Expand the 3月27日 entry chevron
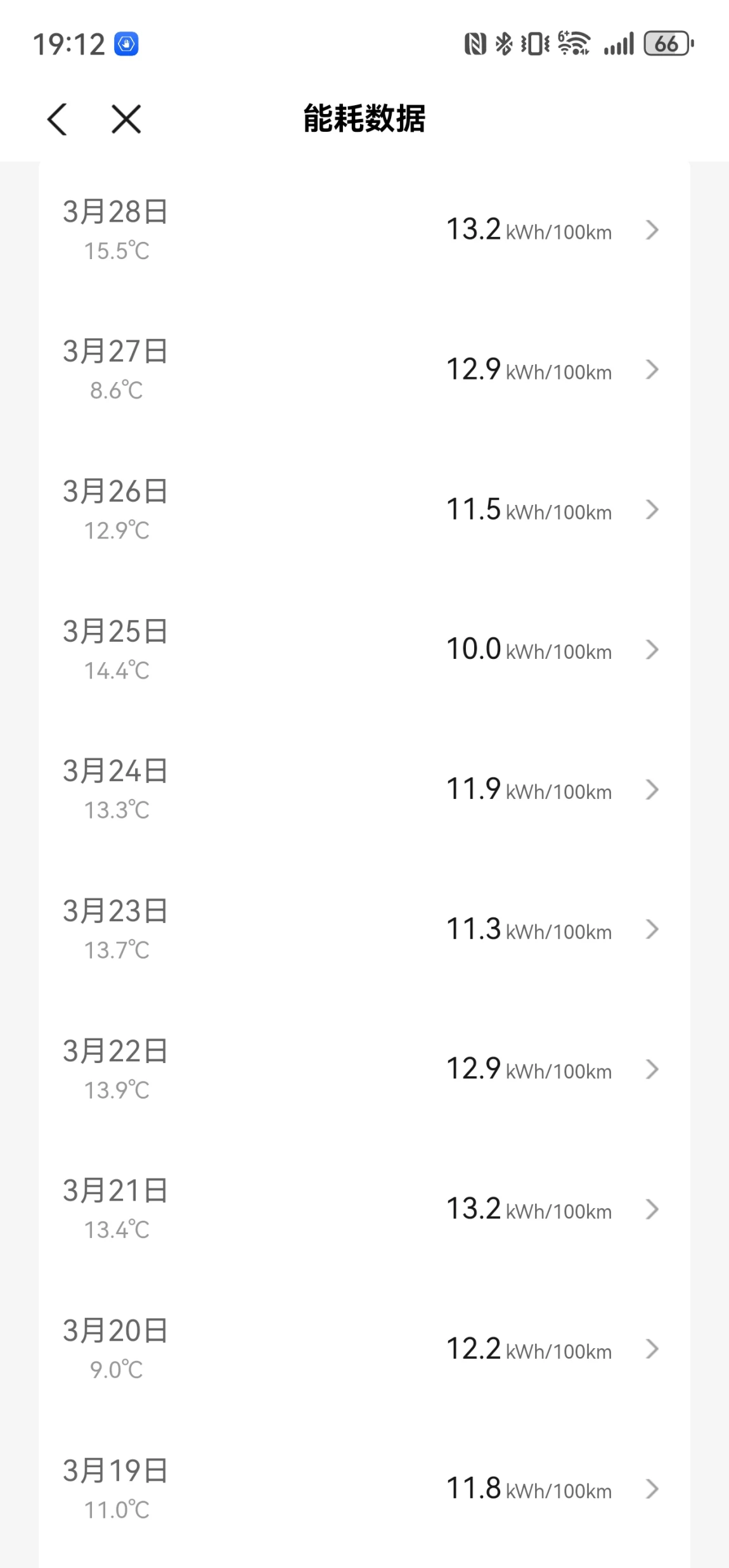 (652, 369)
